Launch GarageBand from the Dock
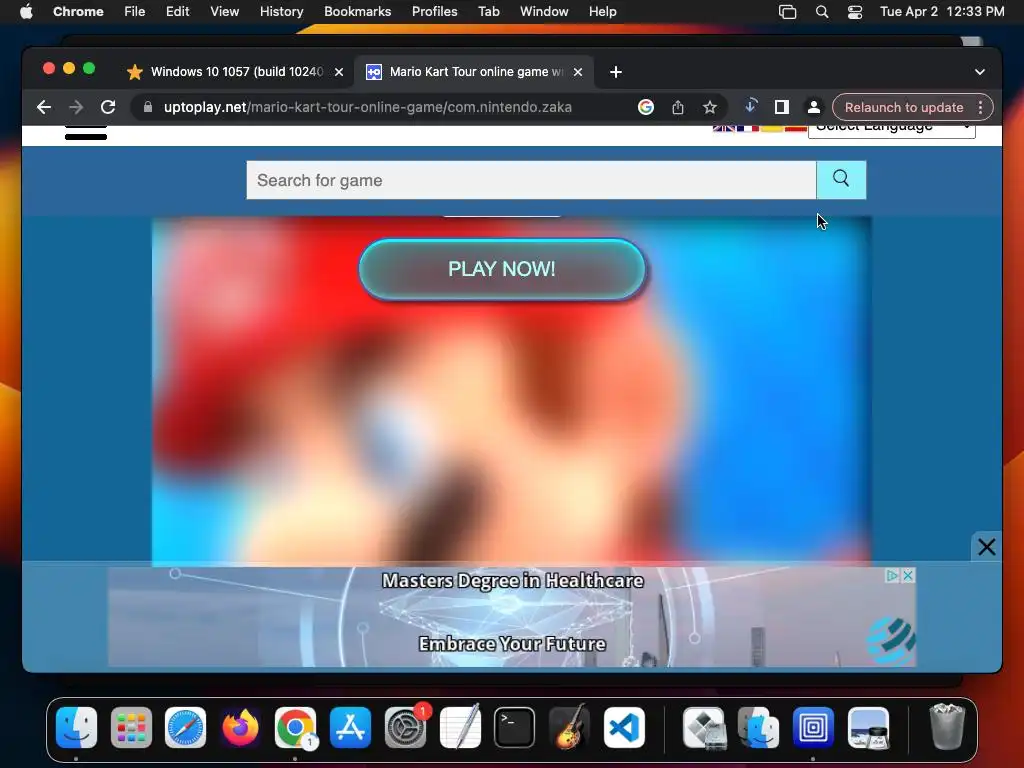Viewport: 1024px width, 768px height. pyautogui.click(x=569, y=728)
